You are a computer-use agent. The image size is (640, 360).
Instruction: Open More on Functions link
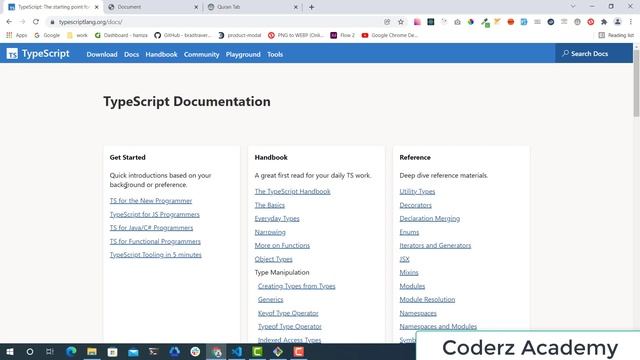[x=282, y=245]
